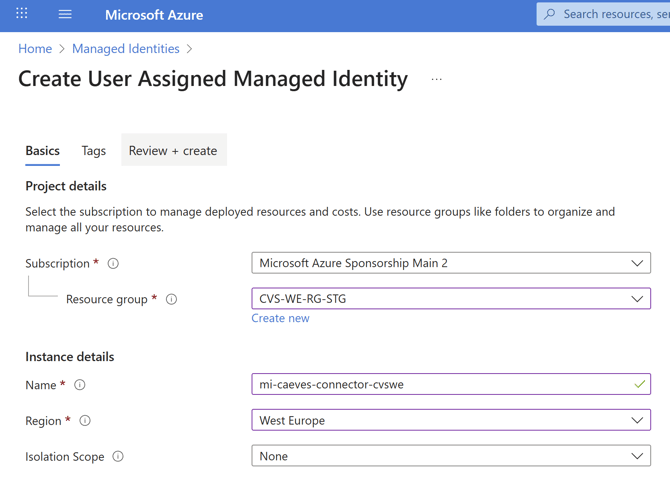This screenshot has width=670, height=480.
Task: Show info tooltip for Name field
Action: pos(80,385)
